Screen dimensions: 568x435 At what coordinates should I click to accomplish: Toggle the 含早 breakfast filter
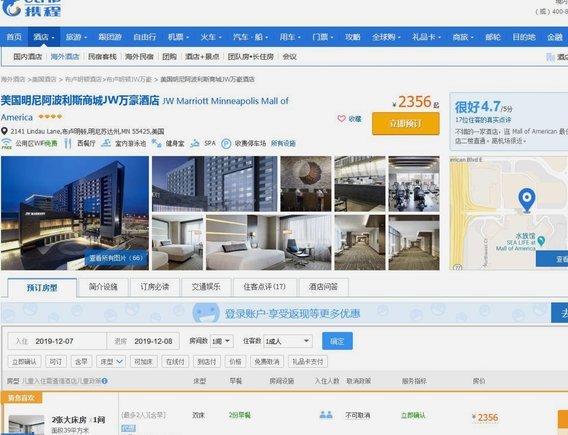point(81,361)
